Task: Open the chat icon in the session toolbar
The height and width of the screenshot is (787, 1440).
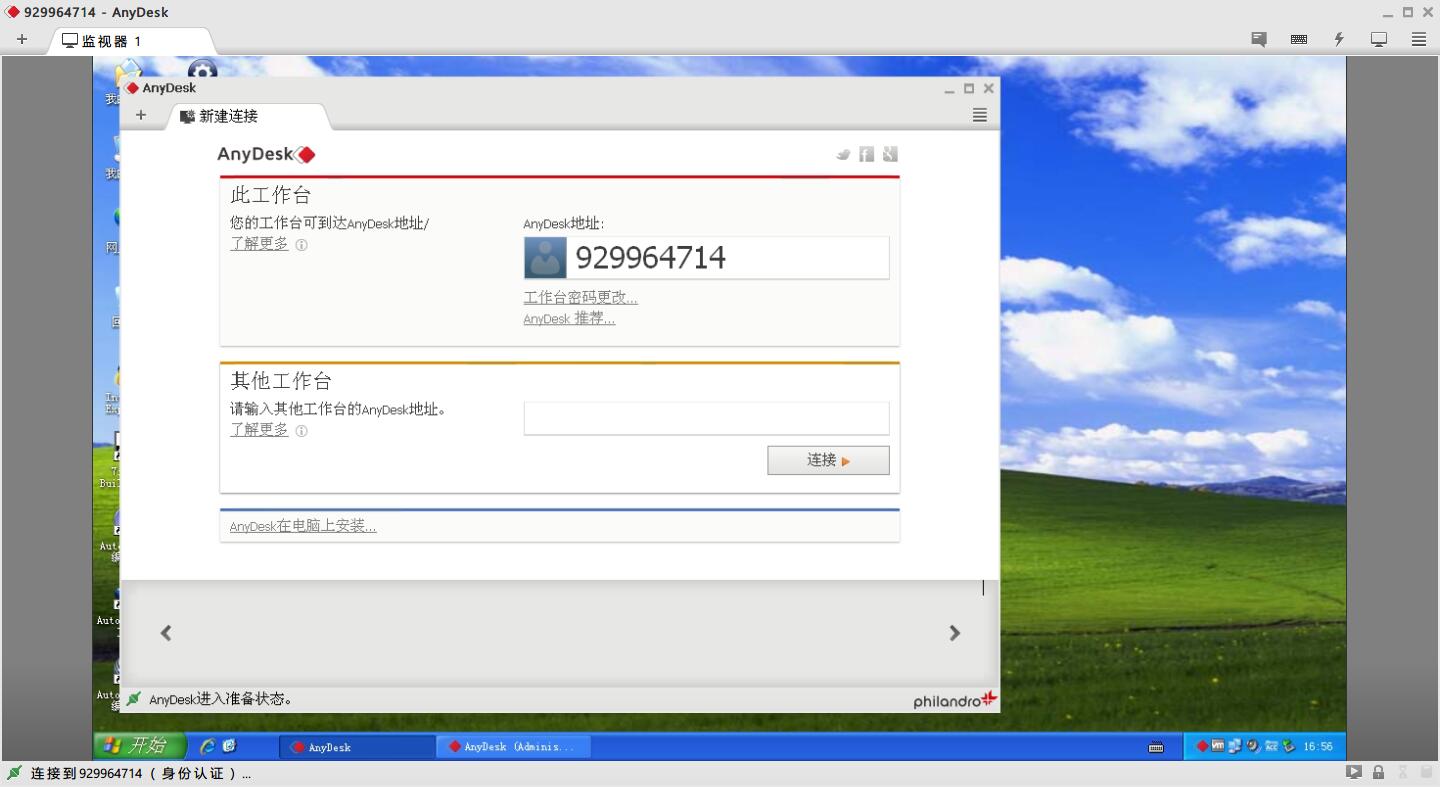Action: click(x=1259, y=39)
